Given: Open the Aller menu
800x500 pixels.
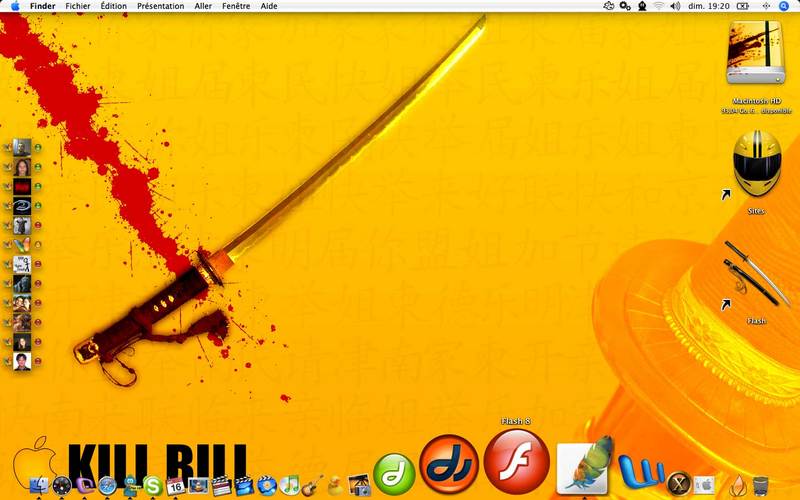Looking at the screenshot, I should click(203, 6).
